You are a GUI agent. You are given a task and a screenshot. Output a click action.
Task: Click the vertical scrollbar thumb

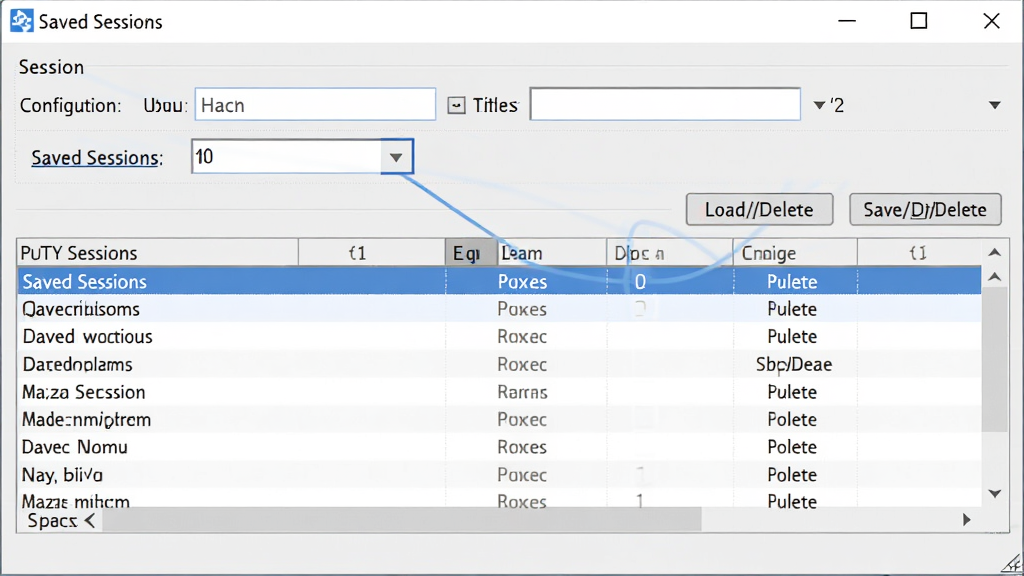click(995, 359)
